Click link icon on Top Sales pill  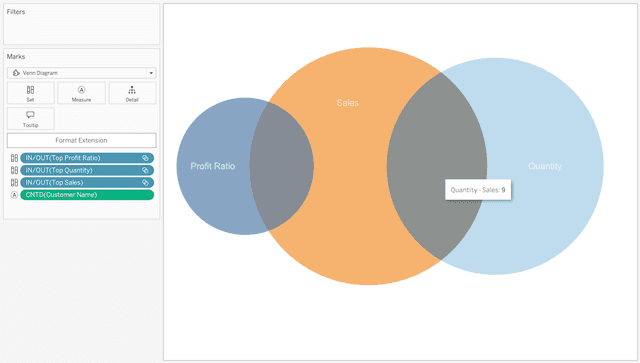(145, 183)
